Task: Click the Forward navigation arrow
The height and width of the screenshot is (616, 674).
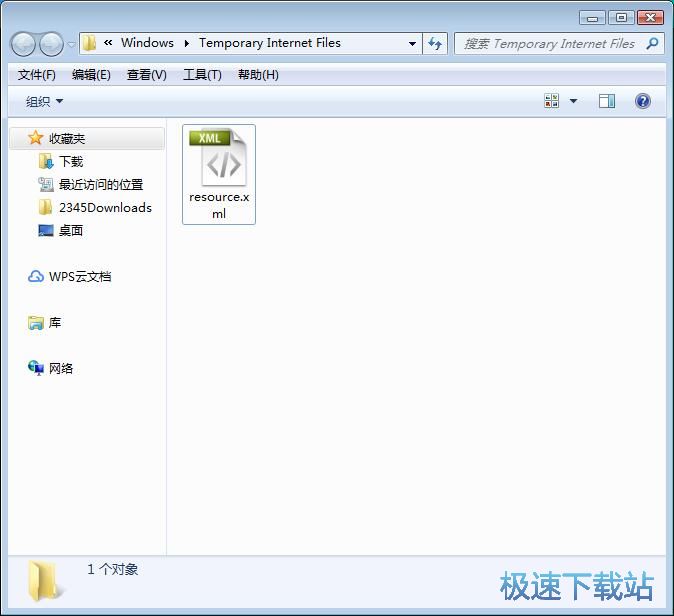Action: [x=51, y=44]
